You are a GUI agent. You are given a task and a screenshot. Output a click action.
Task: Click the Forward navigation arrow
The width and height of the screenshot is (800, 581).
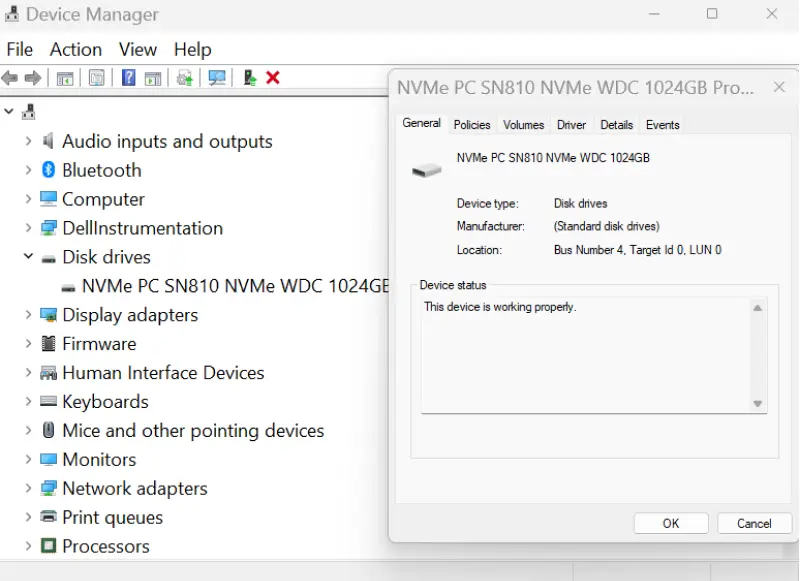pos(33,78)
